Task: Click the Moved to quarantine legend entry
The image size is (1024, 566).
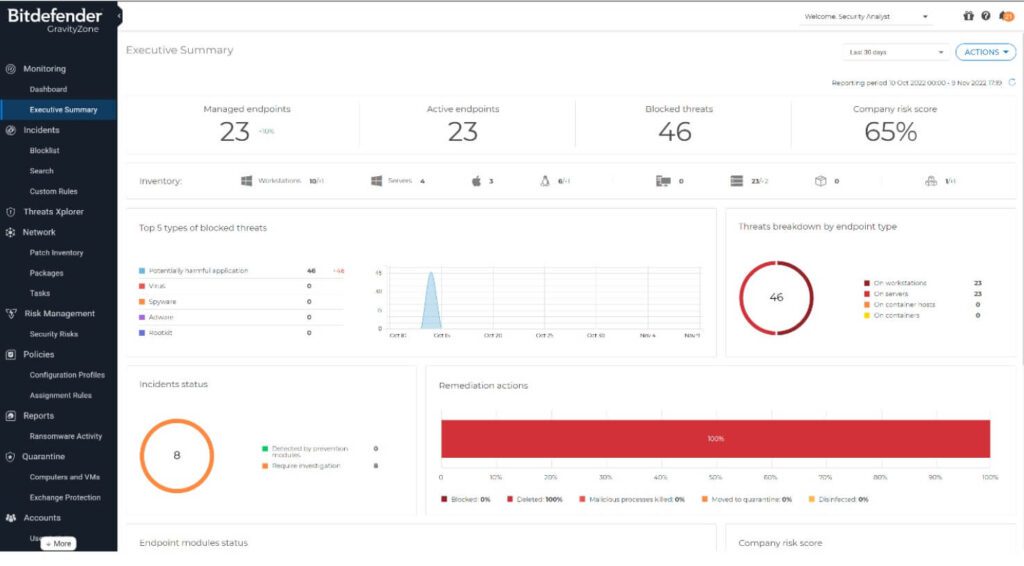Action: pyautogui.click(x=746, y=499)
